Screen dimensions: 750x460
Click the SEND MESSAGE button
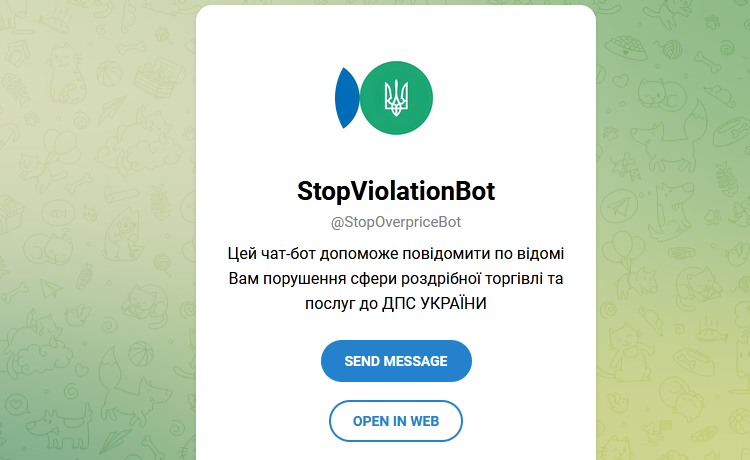tap(396, 361)
